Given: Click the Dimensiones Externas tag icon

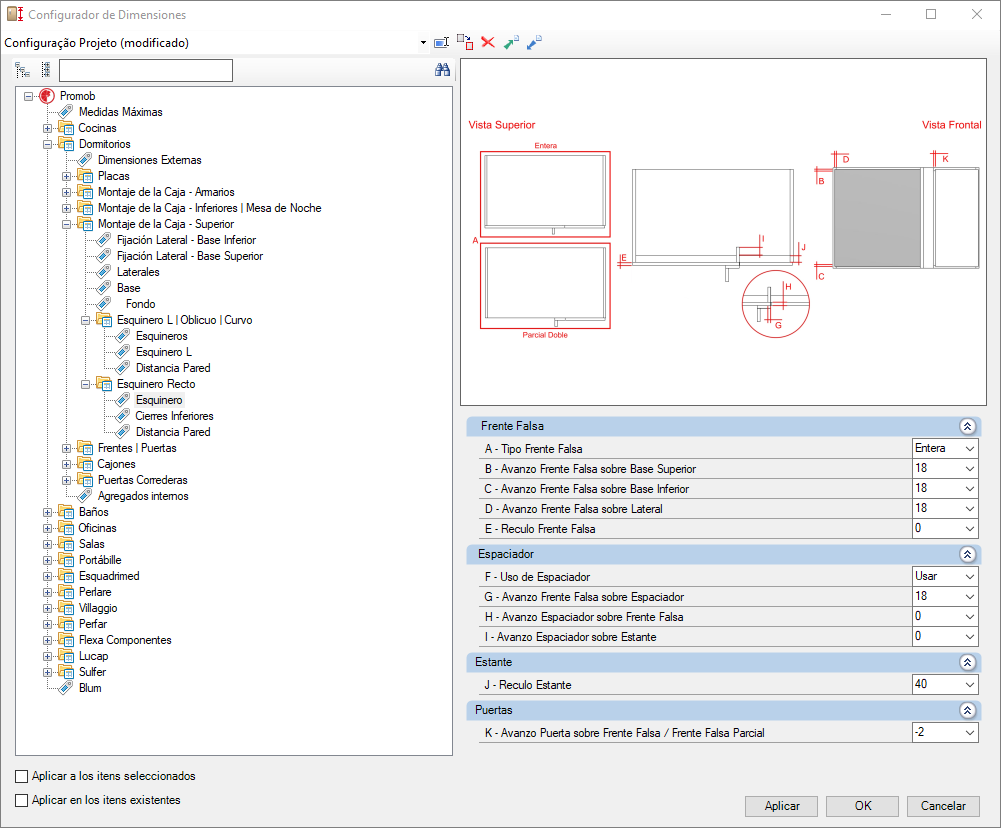Looking at the screenshot, I should point(85,160).
